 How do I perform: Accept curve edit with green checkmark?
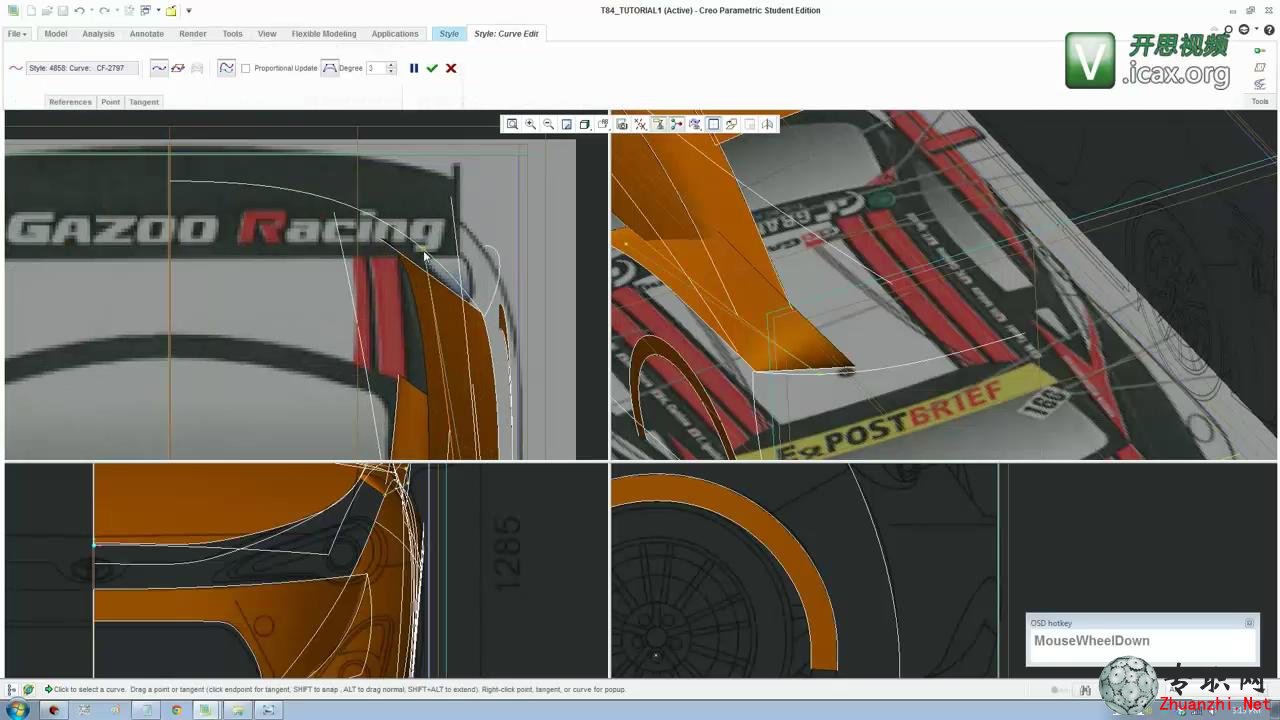[x=432, y=68]
